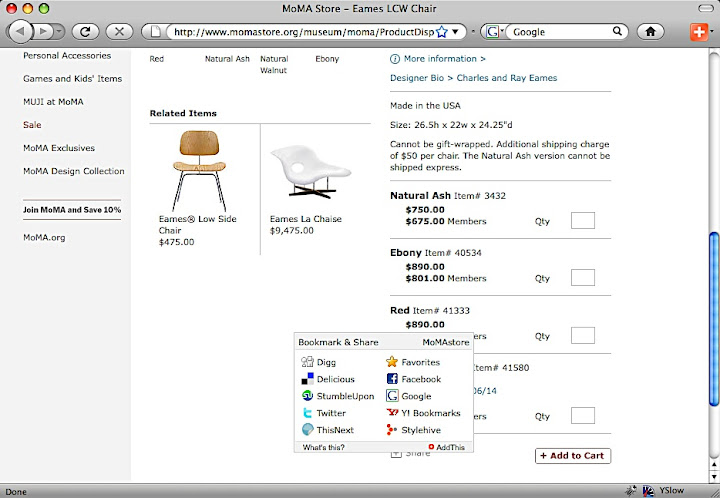This screenshot has width=720, height=498.
Task: Share via Delicious icon
Action: click(x=307, y=379)
